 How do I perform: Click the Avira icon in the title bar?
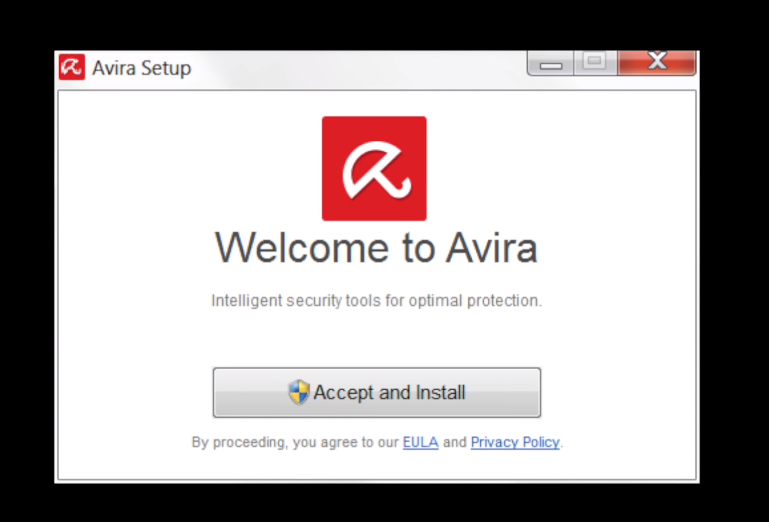pos(72,67)
